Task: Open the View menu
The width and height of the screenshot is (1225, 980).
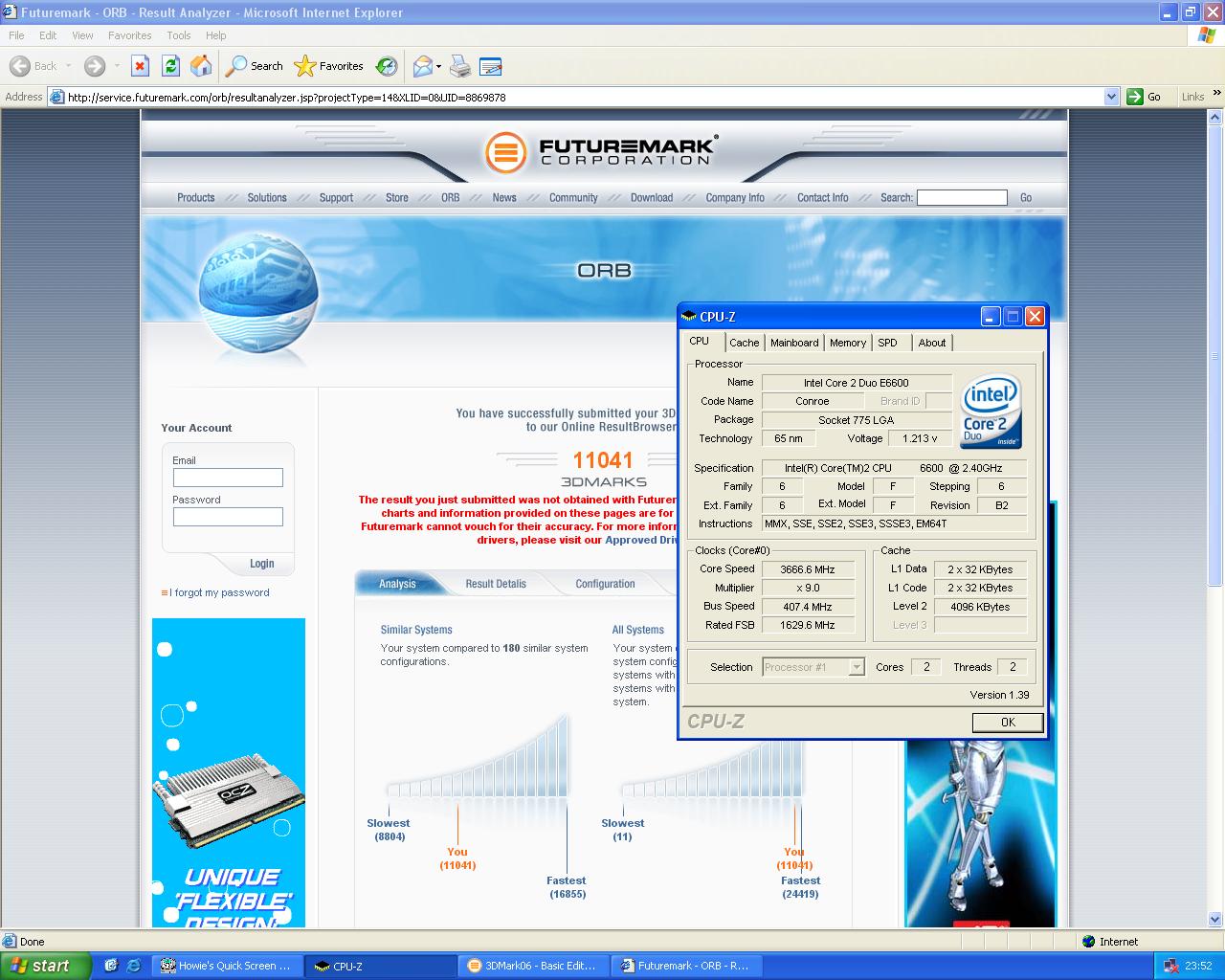Action: (82, 35)
